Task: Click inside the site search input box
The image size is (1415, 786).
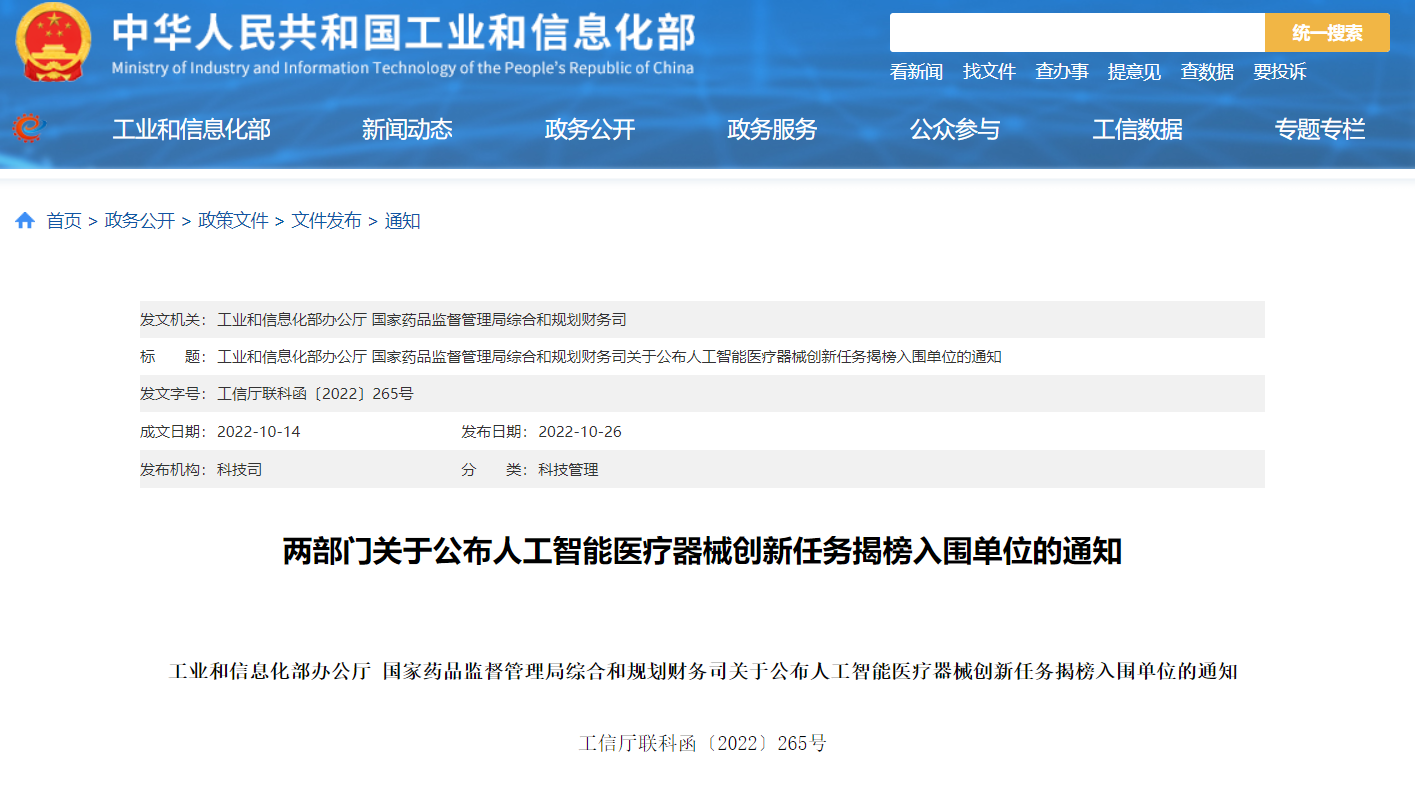Action: pyautogui.click(x=1070, y=32)
